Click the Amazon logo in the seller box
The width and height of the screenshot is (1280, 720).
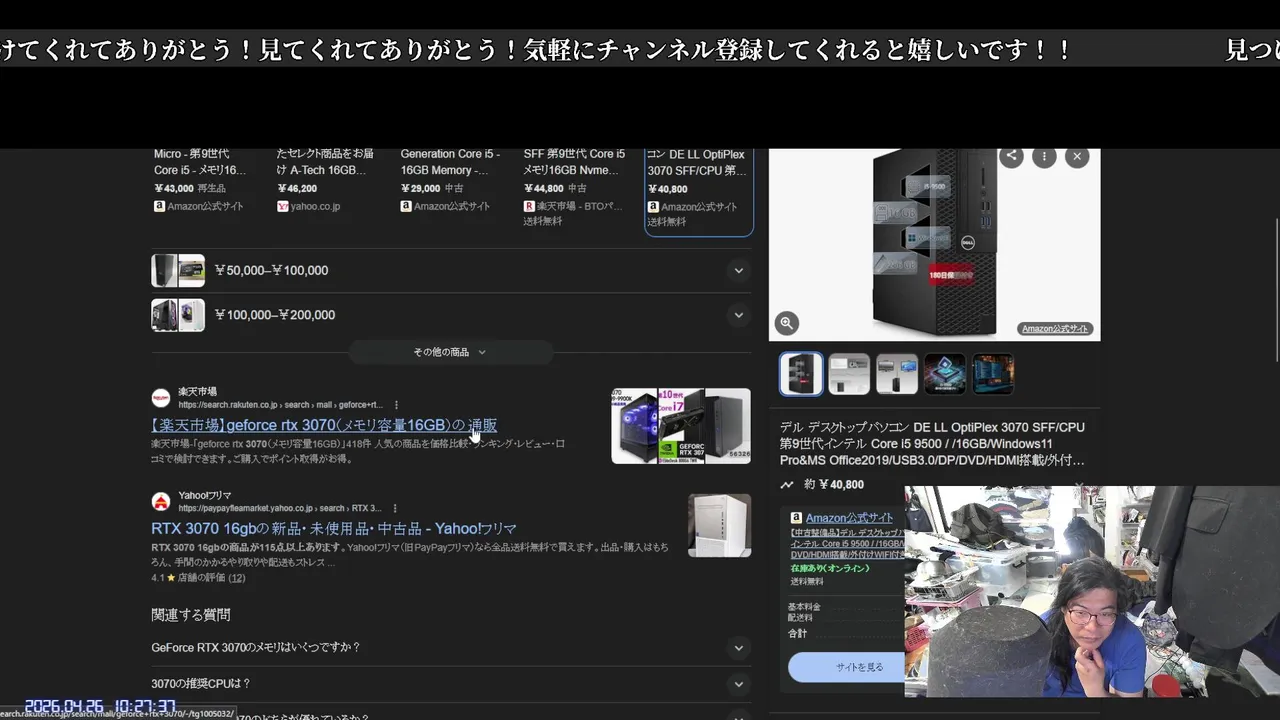[796, 518]
